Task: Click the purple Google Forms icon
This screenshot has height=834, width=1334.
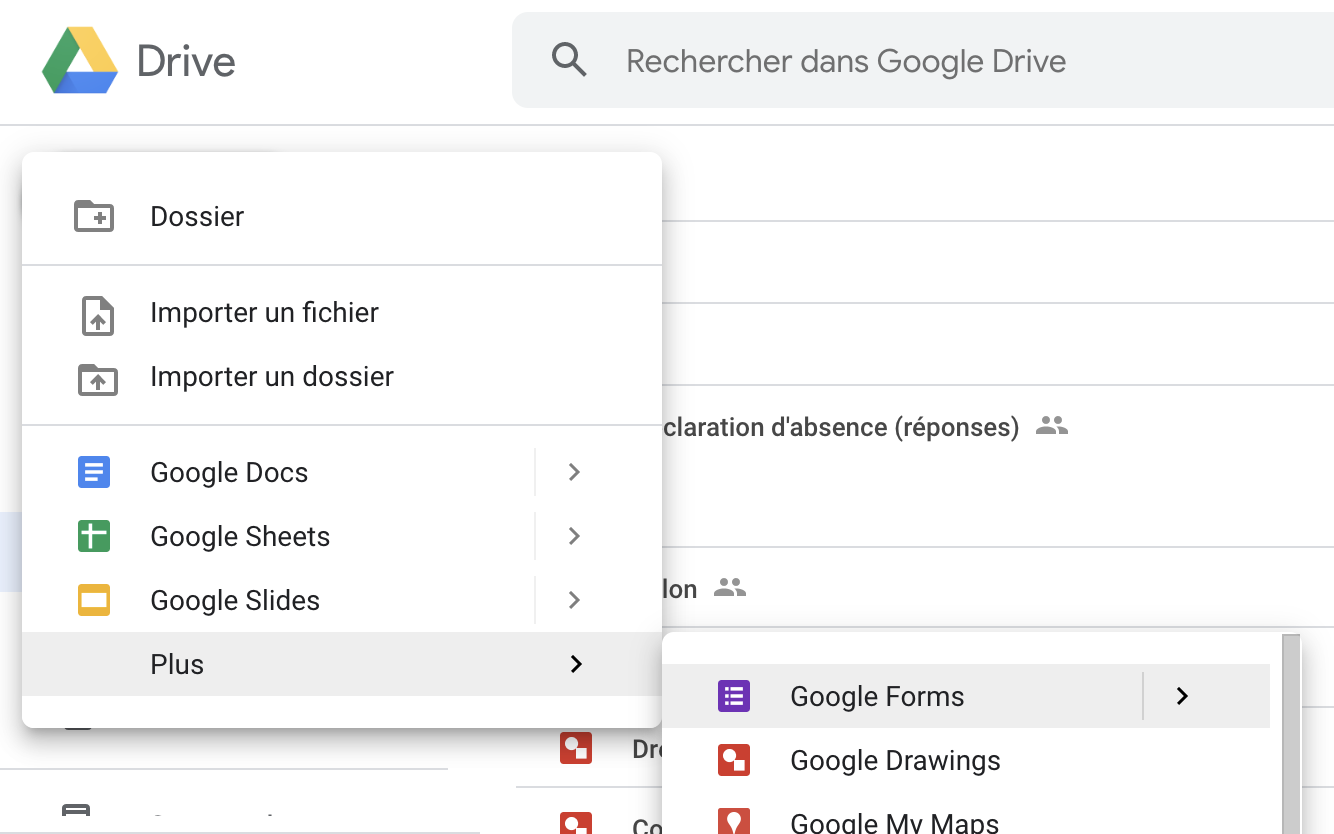Action: point(734,696)
